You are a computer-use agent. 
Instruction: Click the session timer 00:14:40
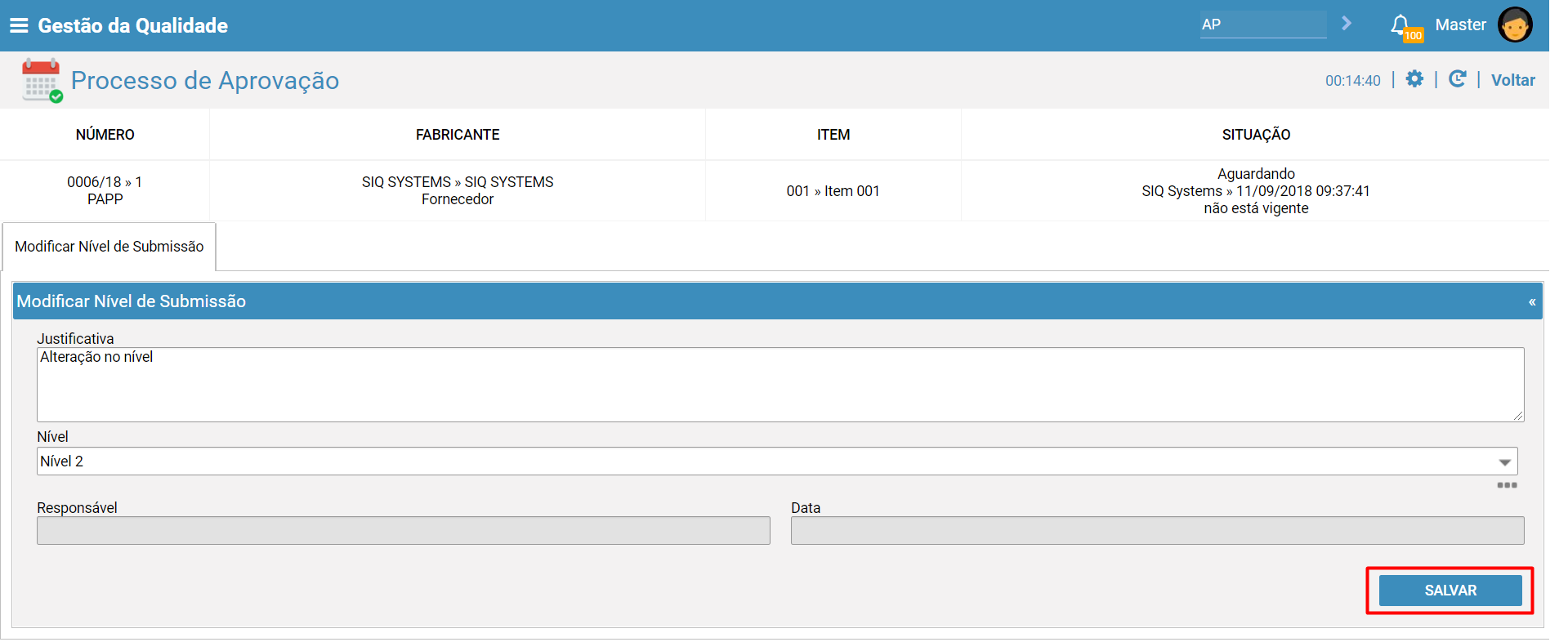[x=1352, y=81]
